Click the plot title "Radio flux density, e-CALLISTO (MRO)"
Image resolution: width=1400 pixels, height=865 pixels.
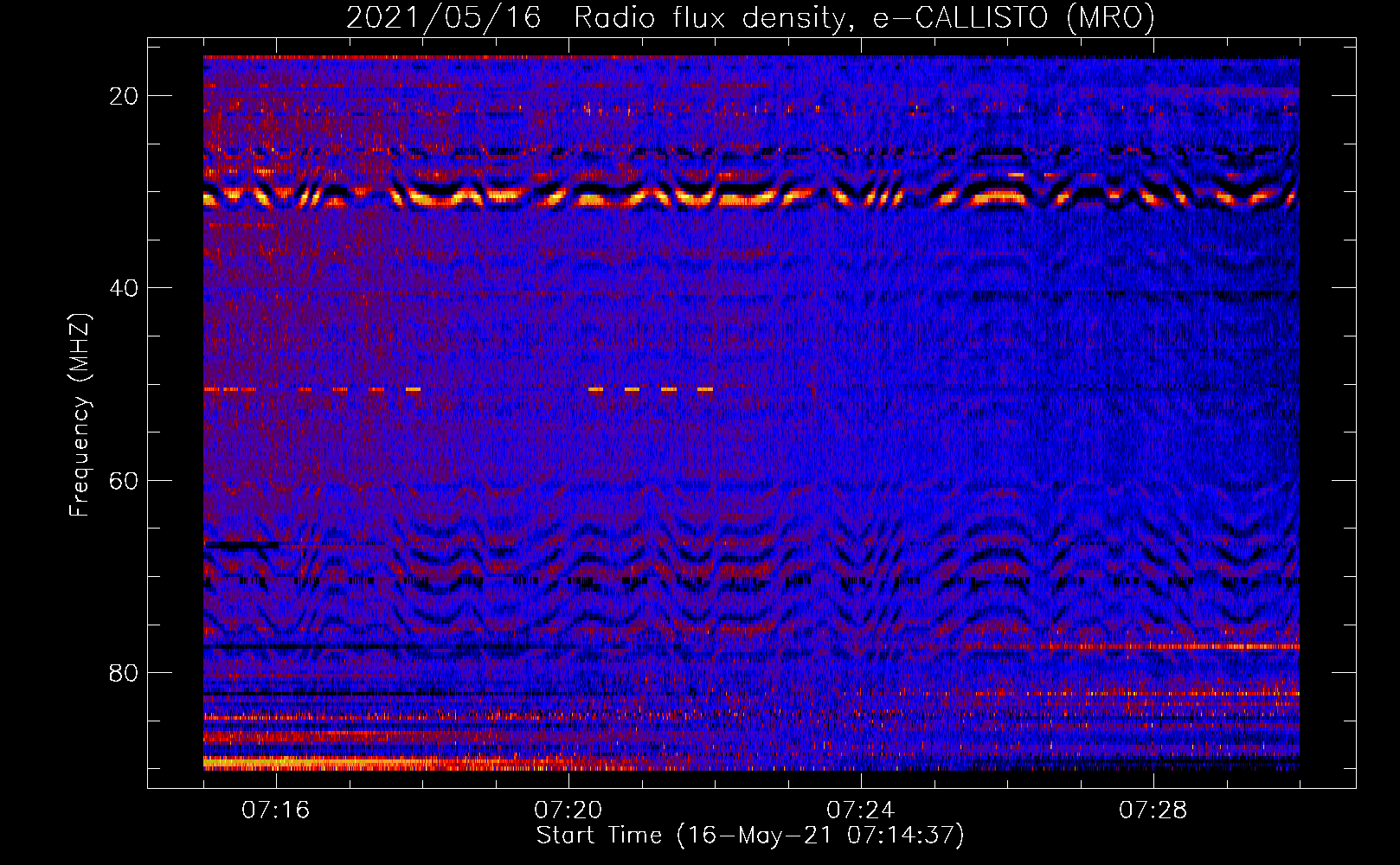864,17
